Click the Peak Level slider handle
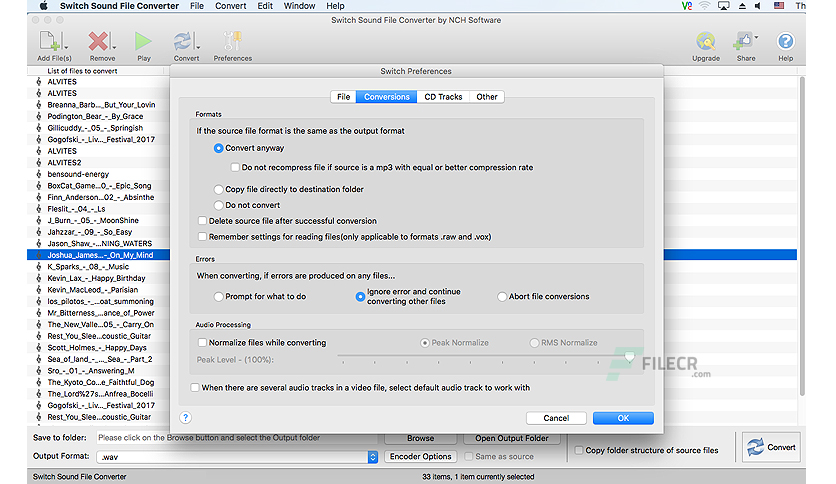836x484 pixels. coord(630,356)
